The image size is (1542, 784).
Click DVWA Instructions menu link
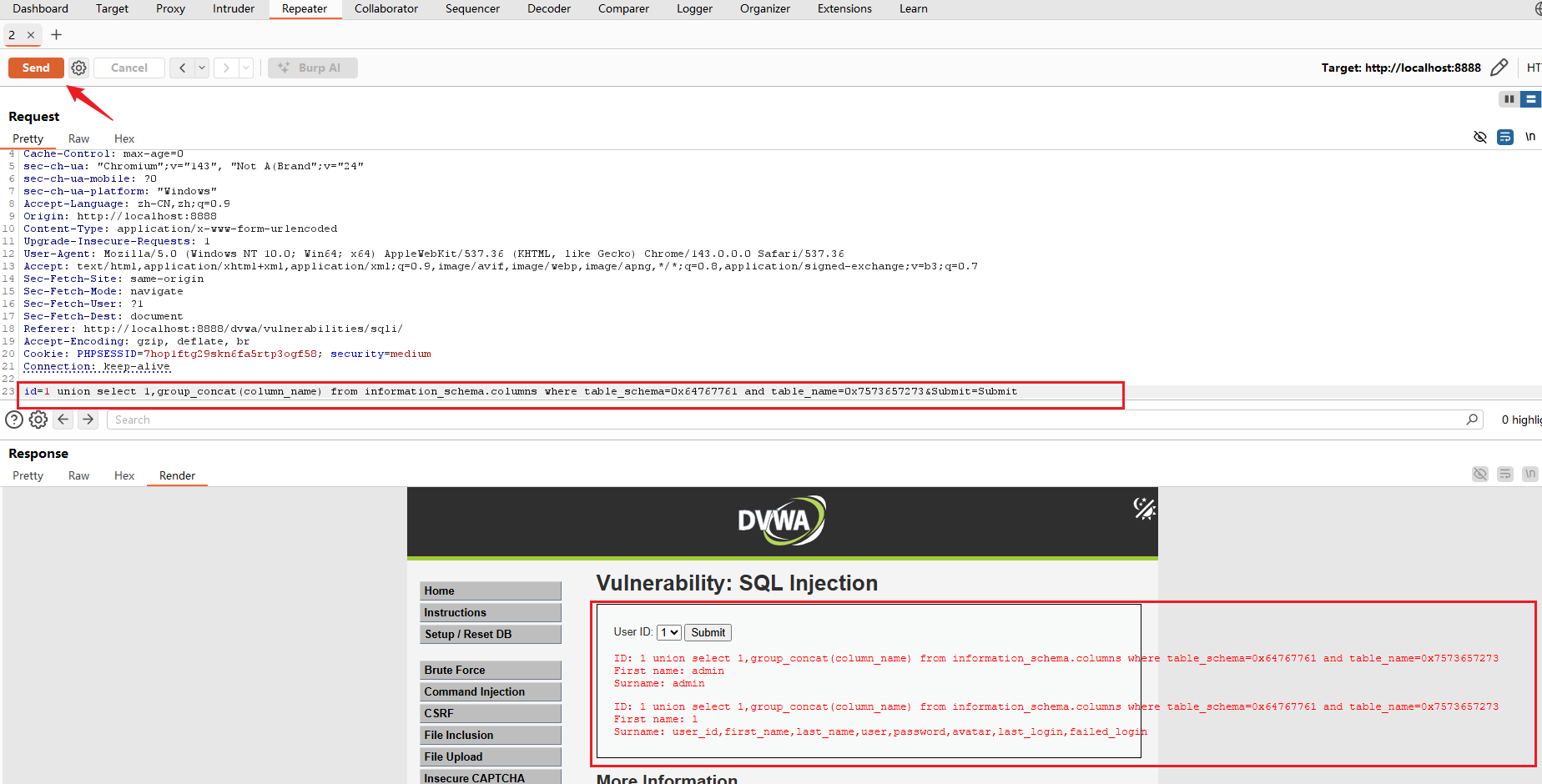point(491,612)
